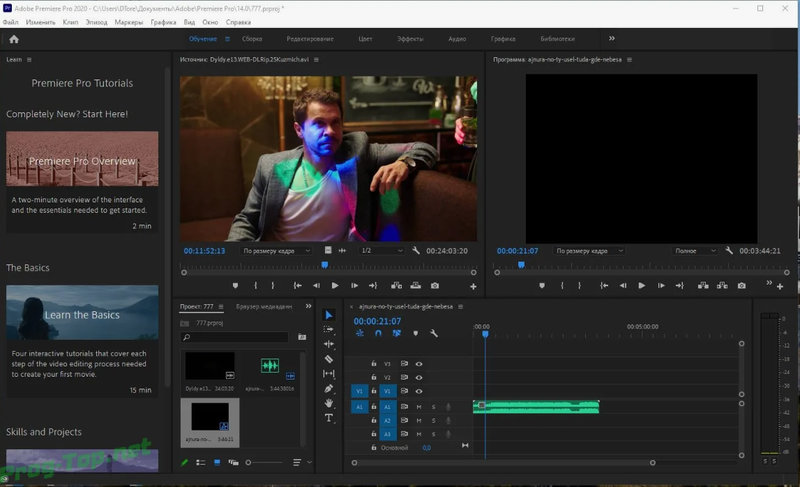
Task: Toggle lock on track V2
Action: 373,377
